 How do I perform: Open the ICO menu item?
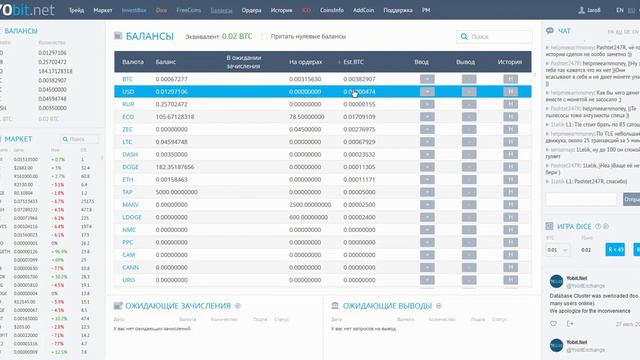[x=306, y=10]
